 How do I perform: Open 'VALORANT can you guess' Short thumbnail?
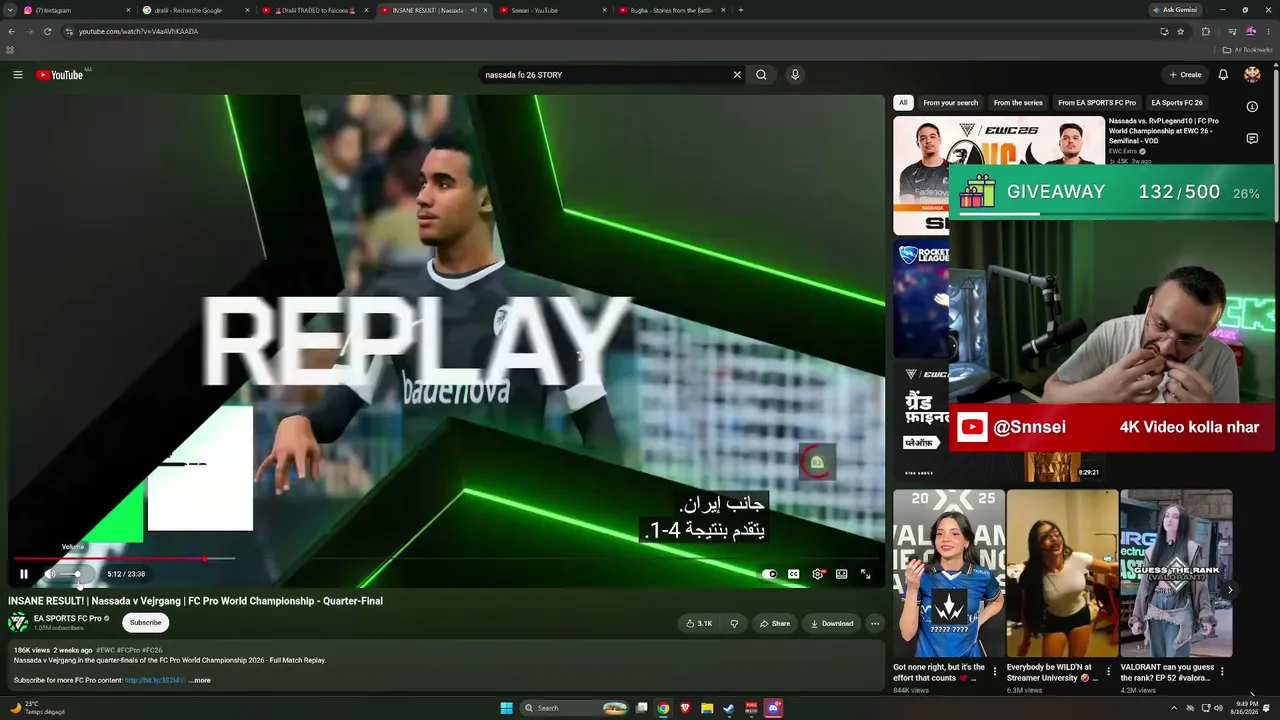[1176, 573]
